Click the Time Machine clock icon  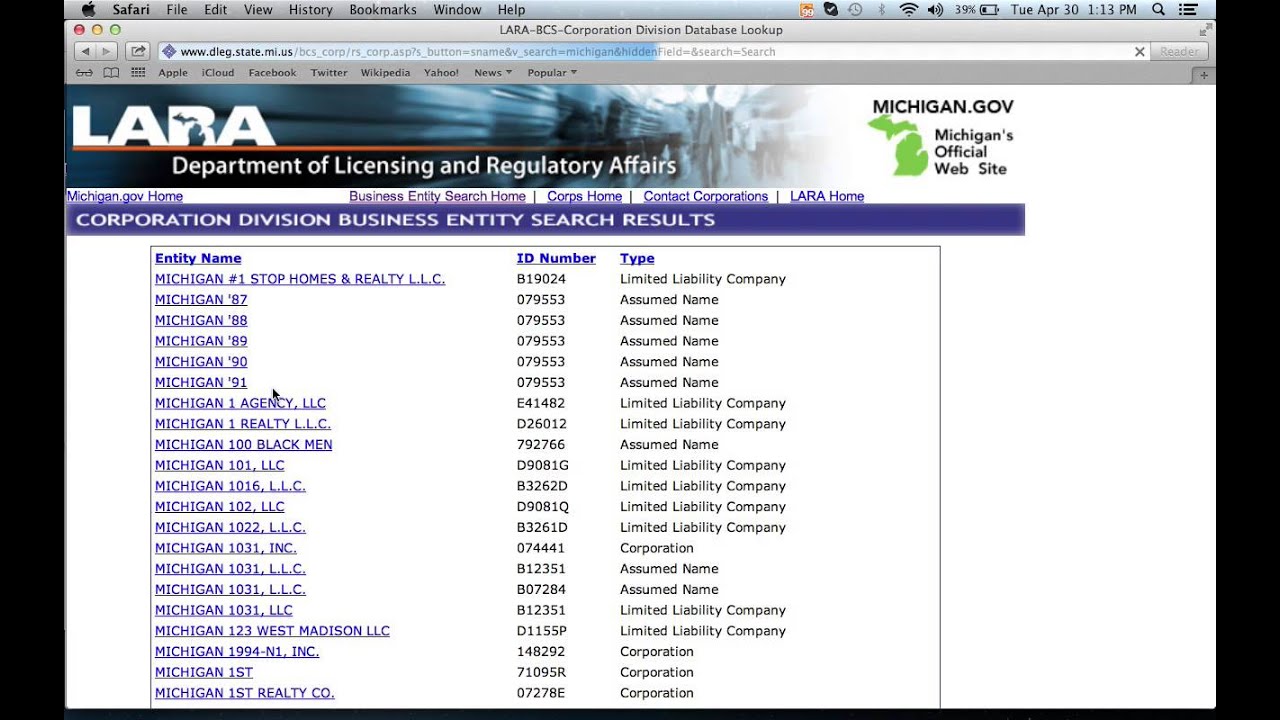[x=855, y=10]
